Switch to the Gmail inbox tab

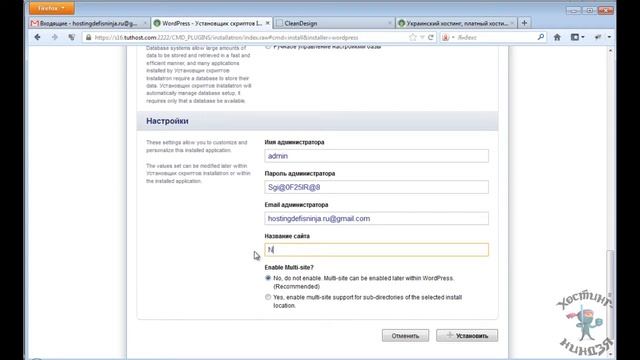pyautogui.click(x=89, y=23)
